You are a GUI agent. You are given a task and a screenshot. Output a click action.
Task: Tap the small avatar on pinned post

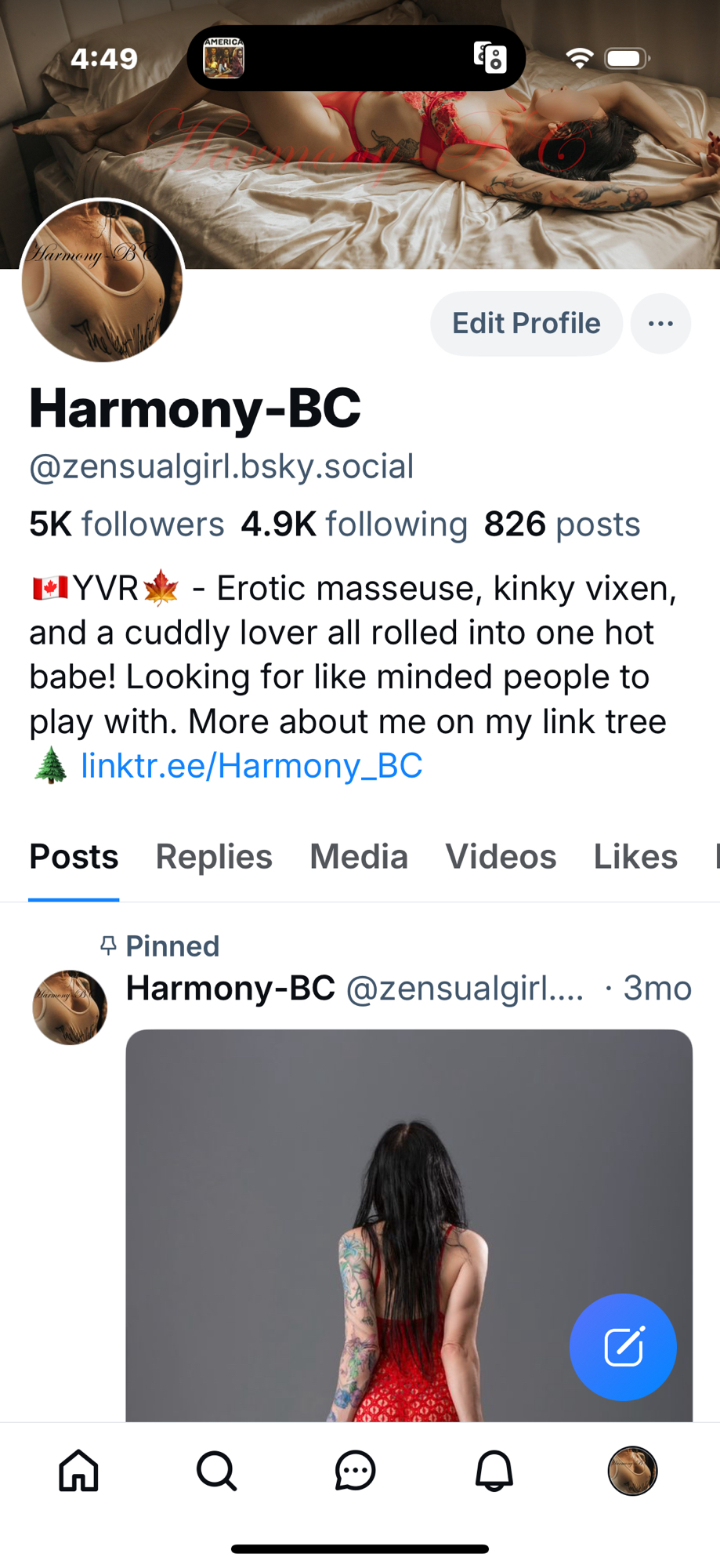pos(70,1007)
